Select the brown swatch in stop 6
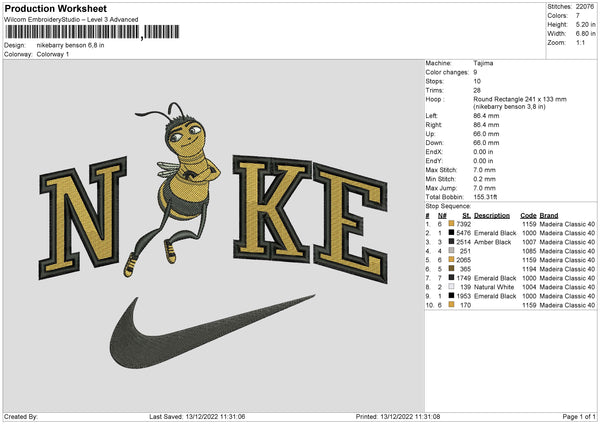This screenshot has height=424, width=600. click(451, 269)
